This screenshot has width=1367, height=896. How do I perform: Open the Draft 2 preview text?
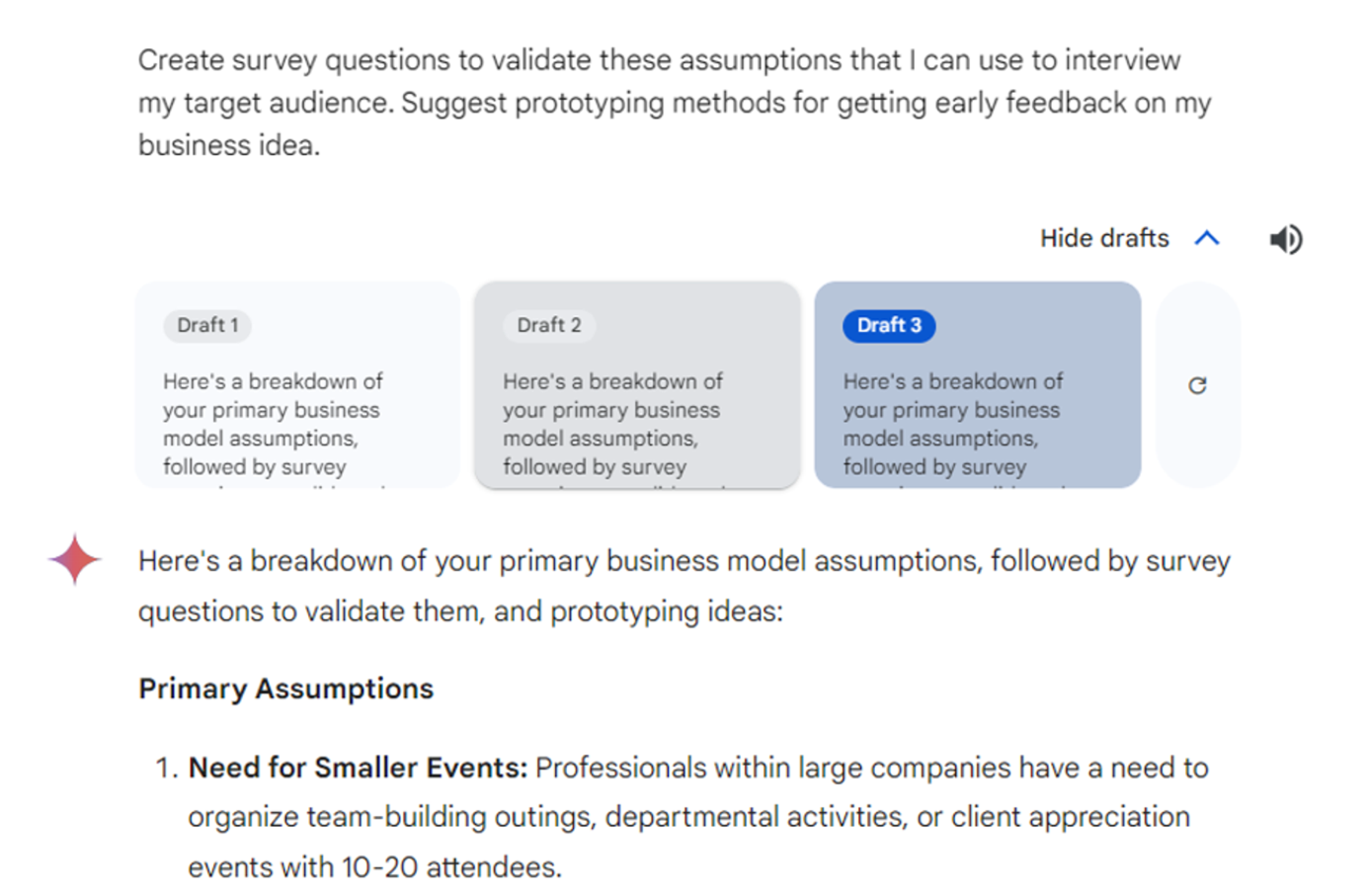(x=612, y=424)
